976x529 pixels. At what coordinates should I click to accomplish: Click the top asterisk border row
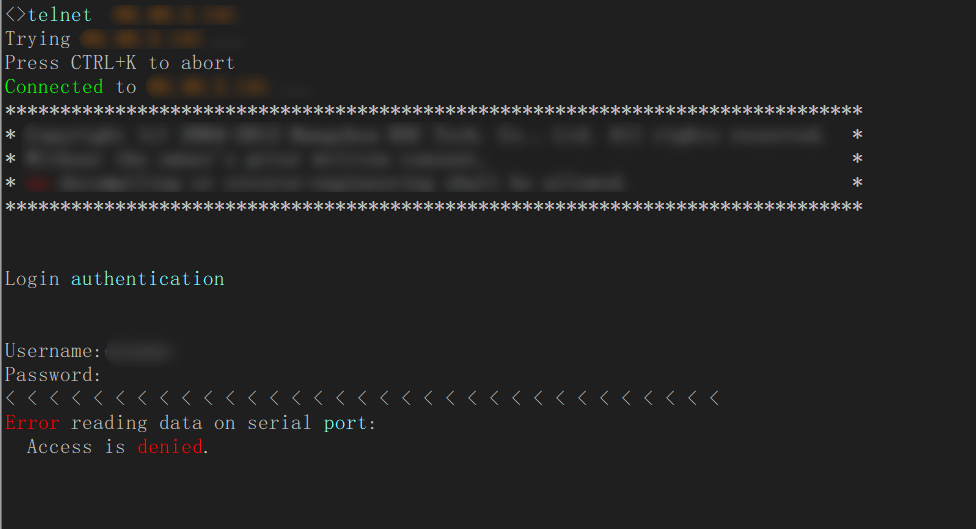(433, 111)
